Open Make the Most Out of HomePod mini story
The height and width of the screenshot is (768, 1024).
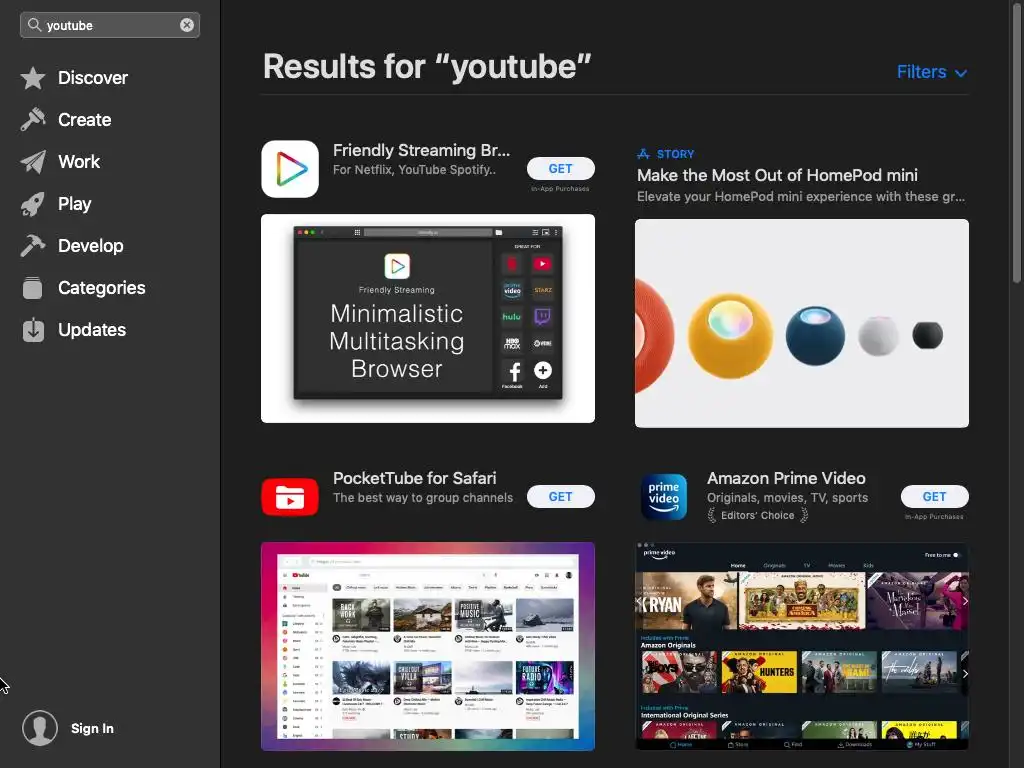[777, 175]
